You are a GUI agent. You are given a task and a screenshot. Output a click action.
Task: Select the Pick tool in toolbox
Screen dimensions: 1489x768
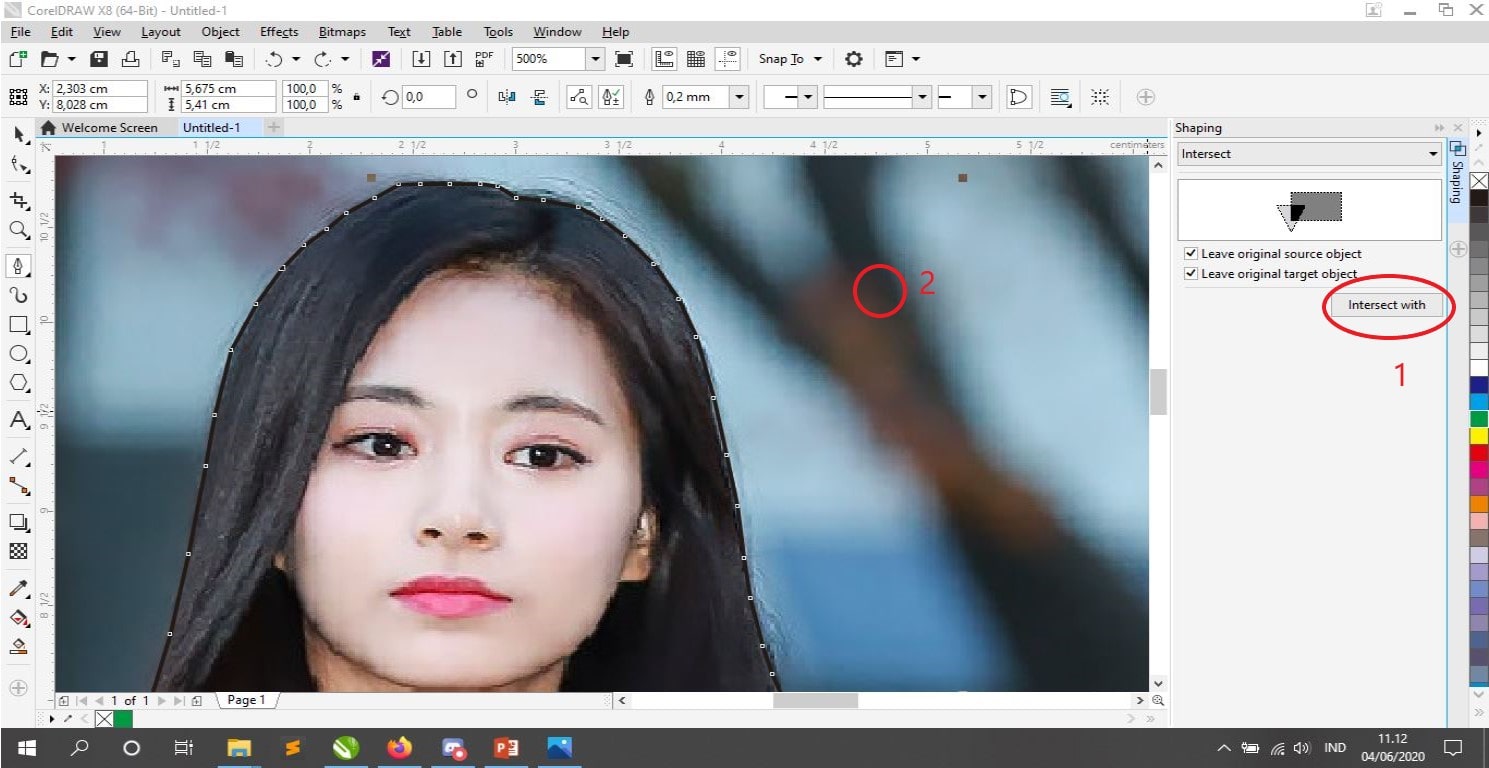pyautogui.click(x=18, y=135)
